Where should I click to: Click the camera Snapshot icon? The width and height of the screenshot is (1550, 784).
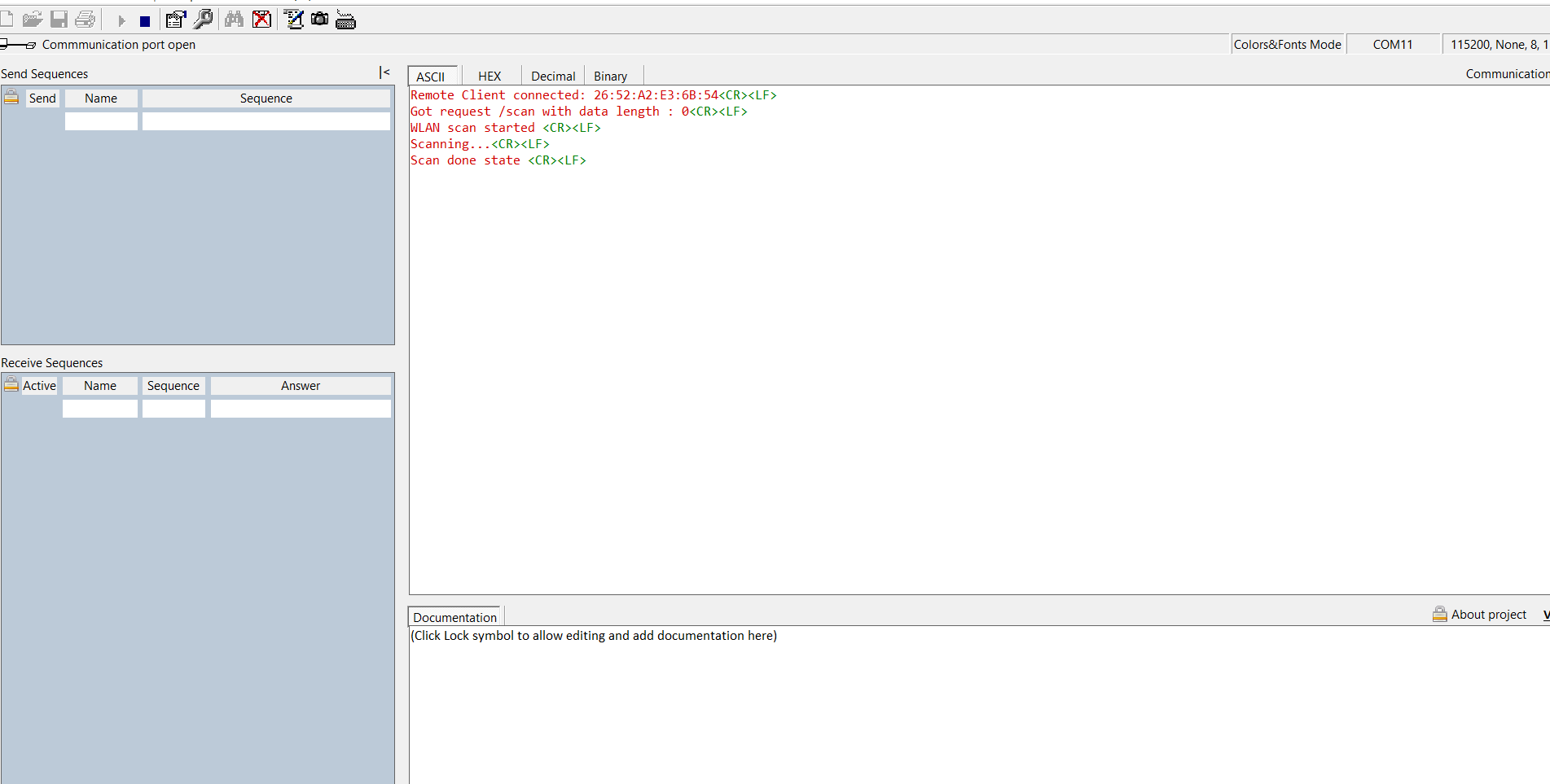tap(320, 20)
